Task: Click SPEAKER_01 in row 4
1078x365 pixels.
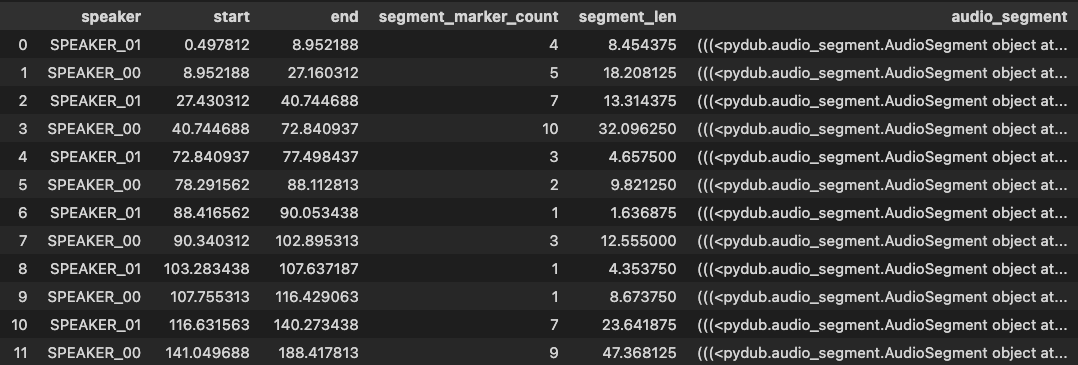Action: coord(96,157)
